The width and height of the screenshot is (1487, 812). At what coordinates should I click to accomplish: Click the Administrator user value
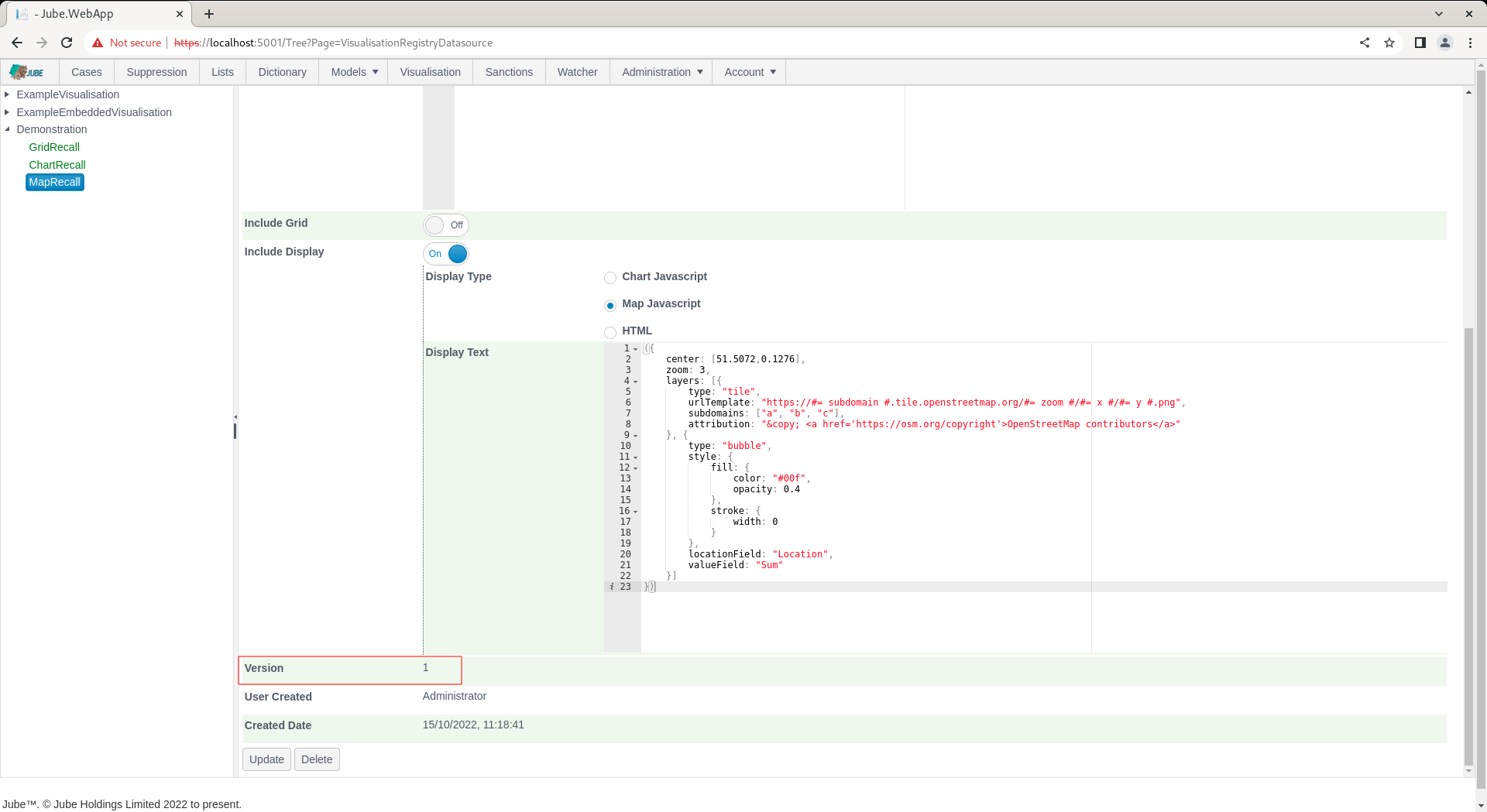(x=455, y=696)
